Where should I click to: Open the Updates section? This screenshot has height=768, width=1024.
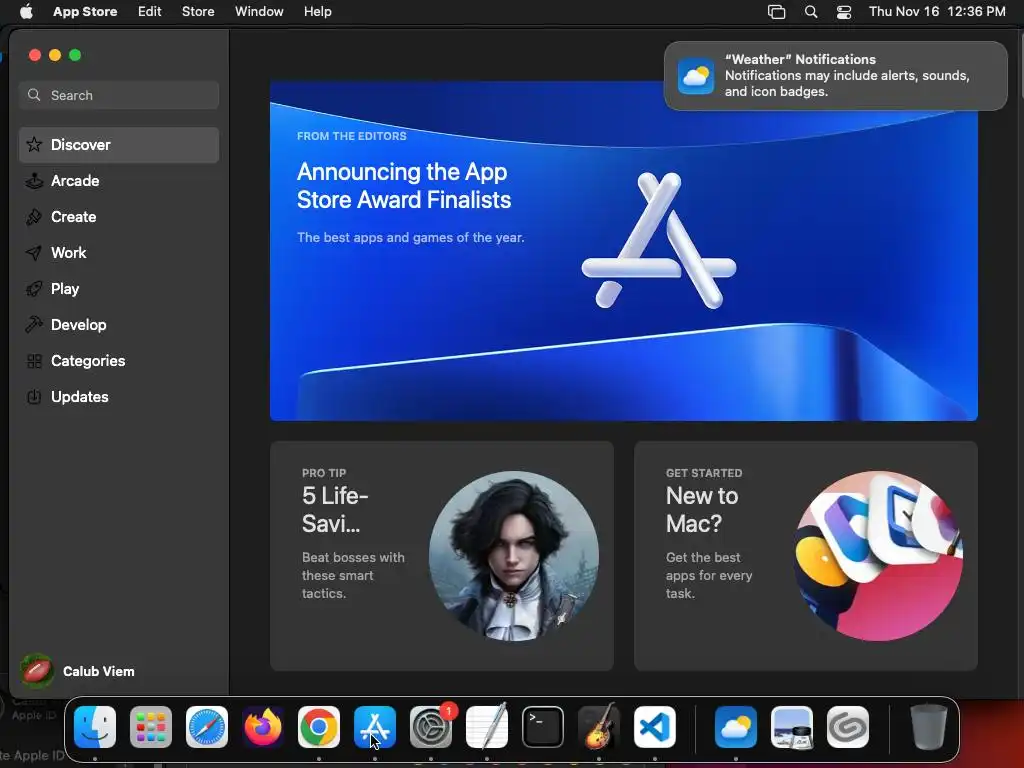click(119, 396)
